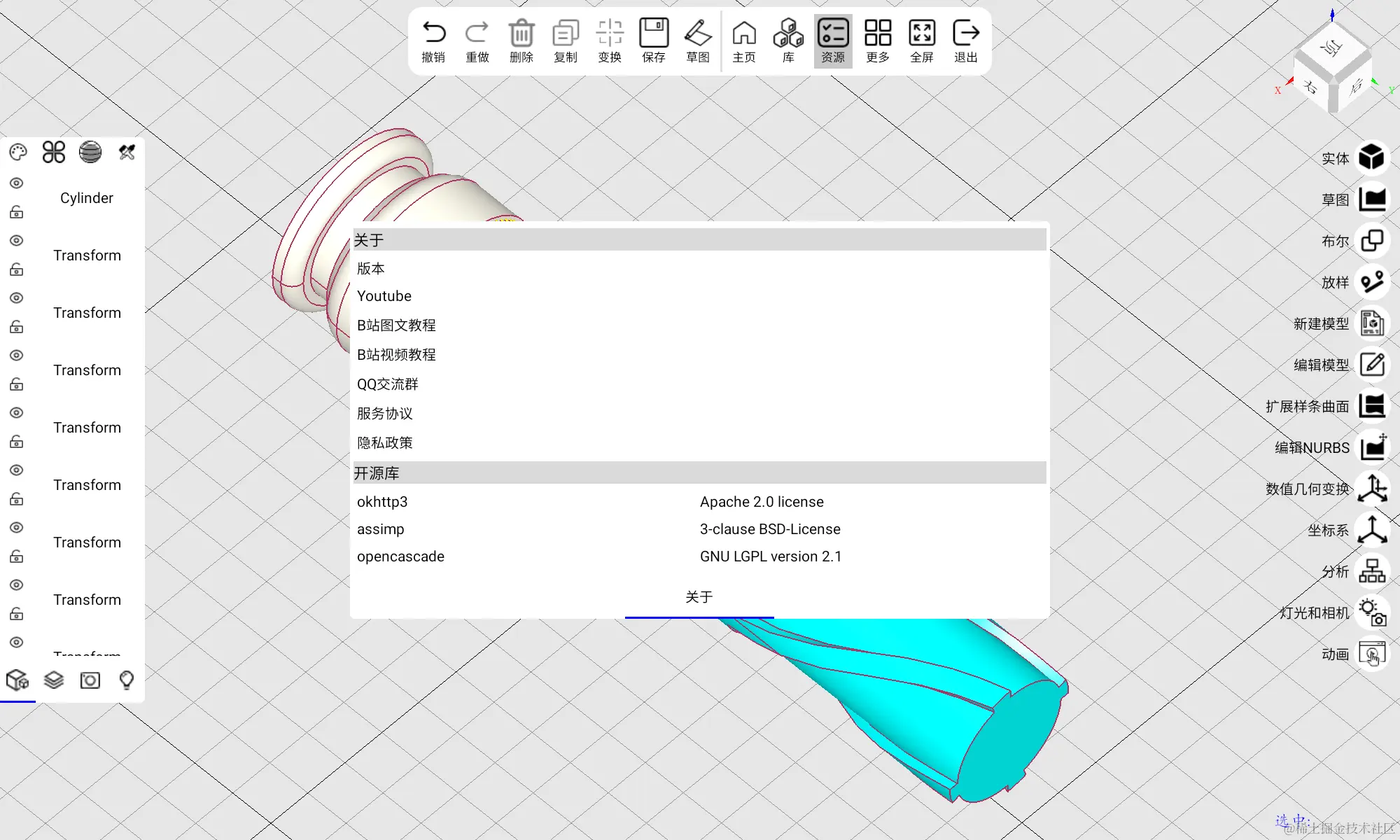Select the Boolean (布尔) operation icon
This screenshot has width=1400, height=840.
(x=1372, y=241)
